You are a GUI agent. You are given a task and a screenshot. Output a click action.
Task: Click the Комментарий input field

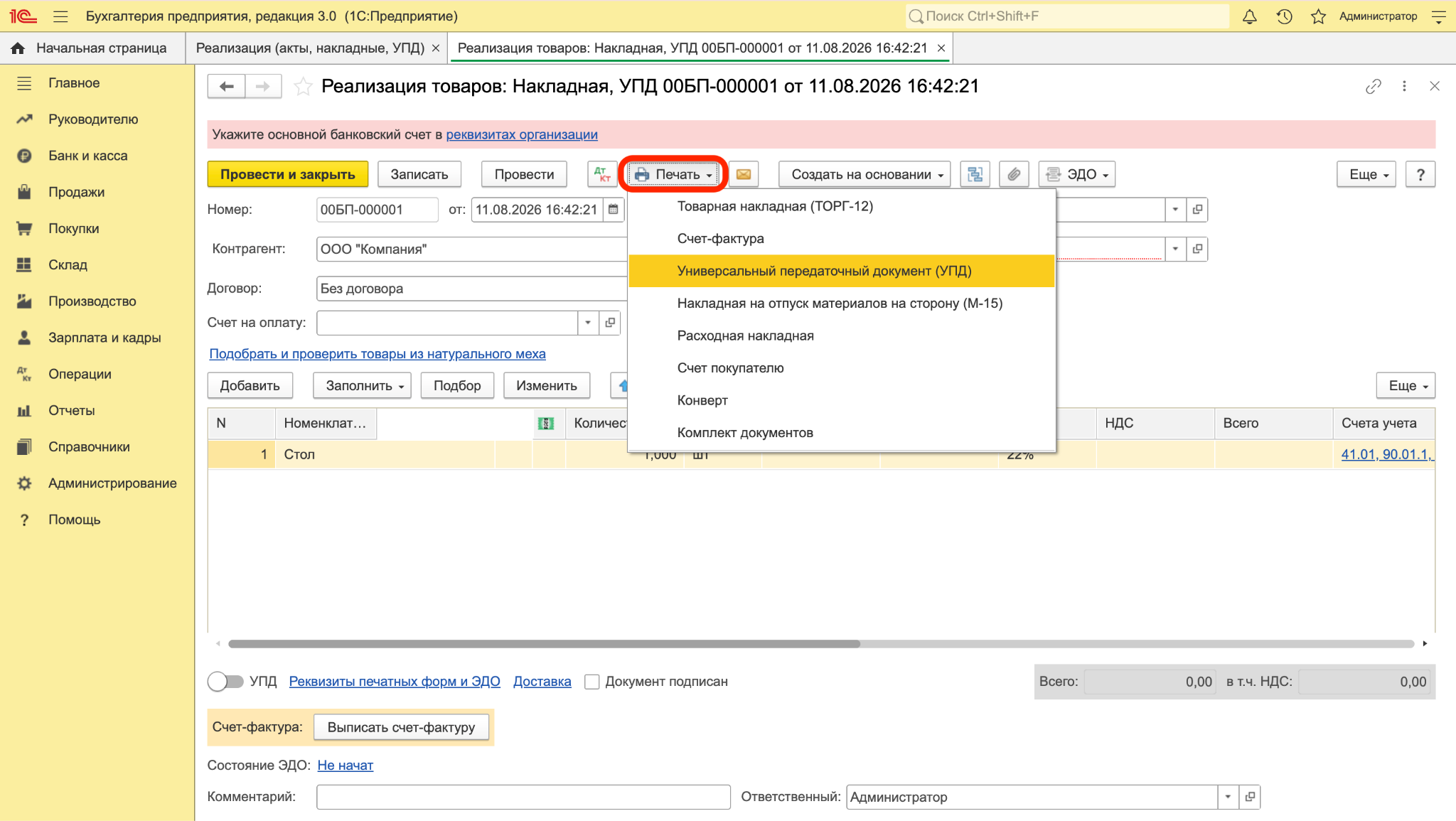pos(523,797)
